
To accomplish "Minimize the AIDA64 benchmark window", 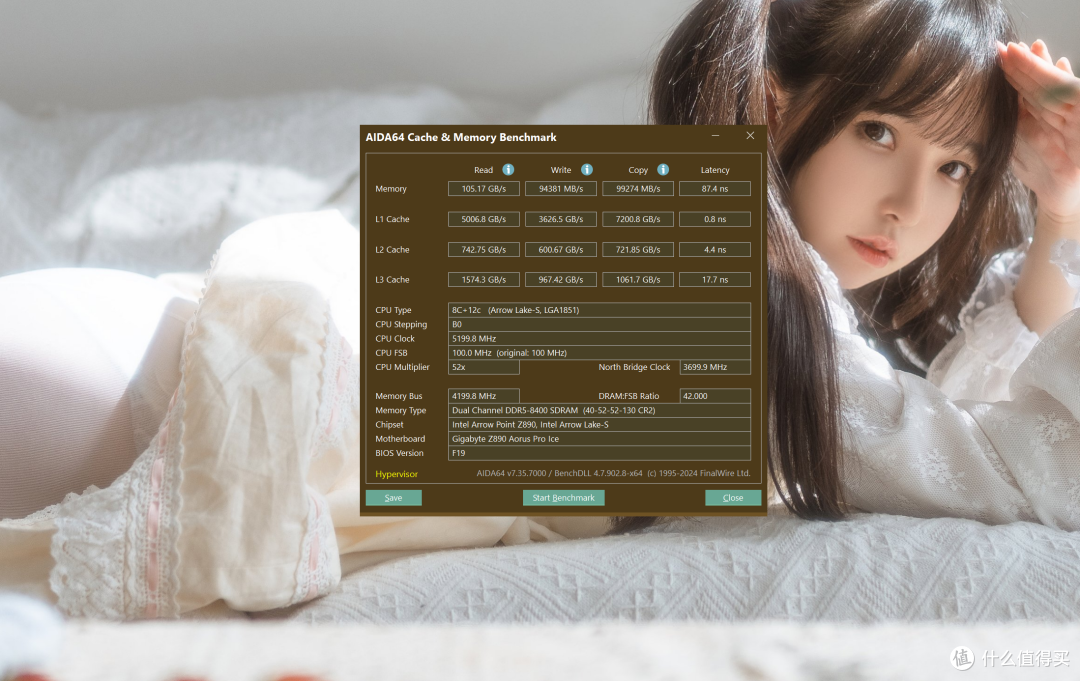I will pyautogui.click(x=716, y=136).
